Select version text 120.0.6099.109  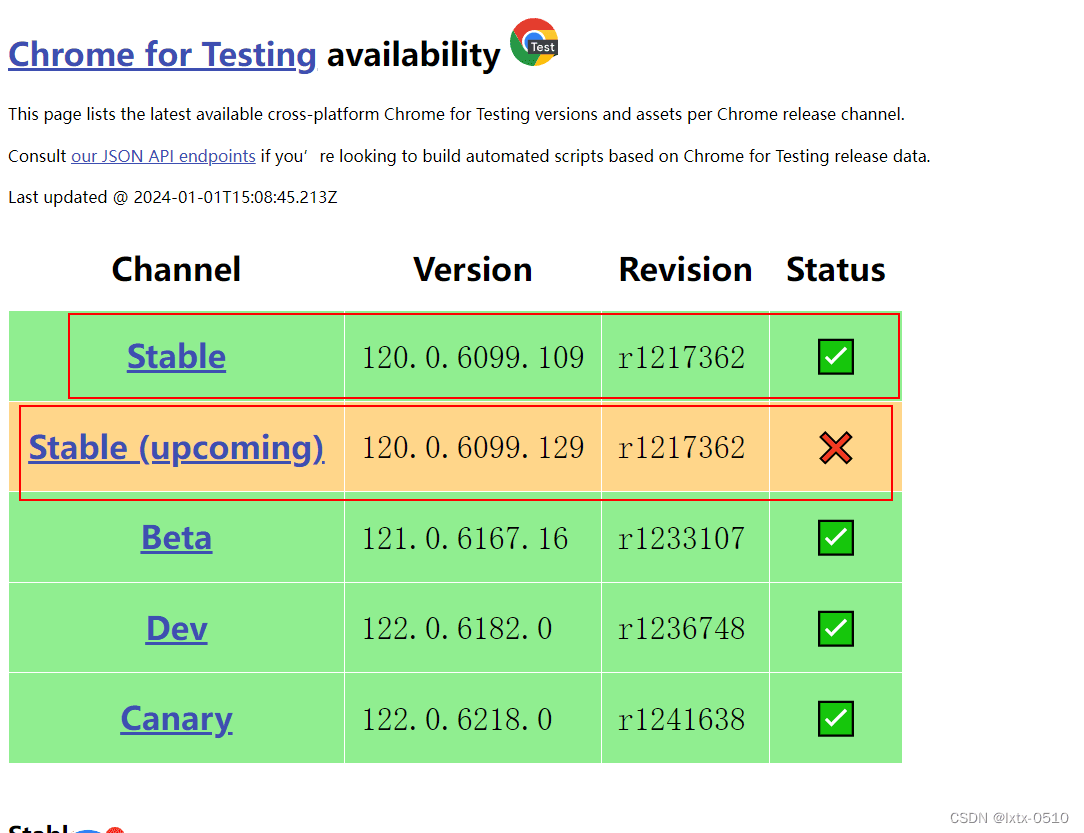[x=473, y=357]
